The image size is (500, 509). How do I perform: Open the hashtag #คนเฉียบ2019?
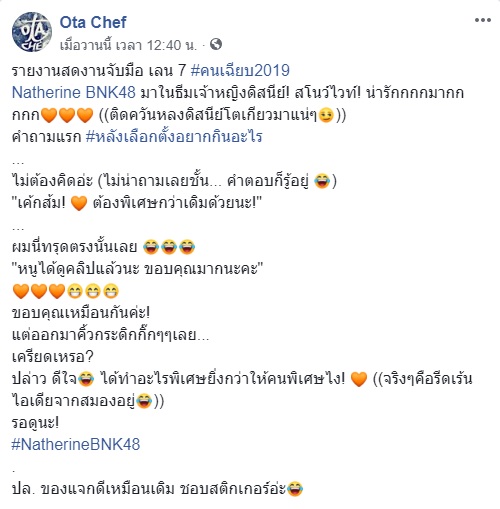(240, 70)
